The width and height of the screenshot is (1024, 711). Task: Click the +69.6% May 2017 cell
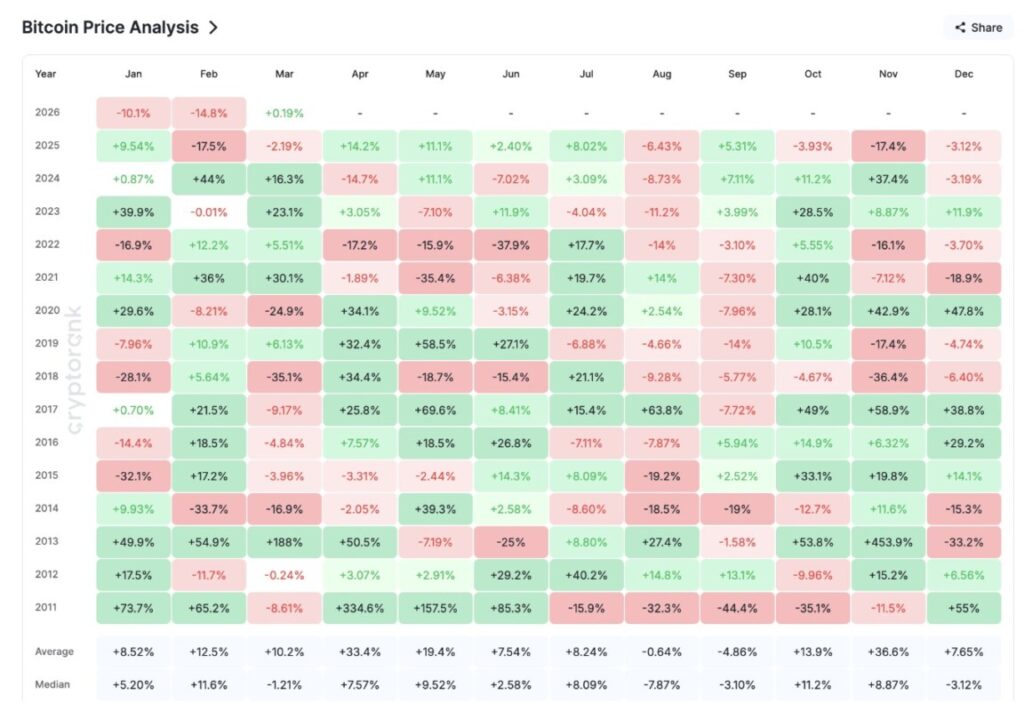(x=435, y=410)
